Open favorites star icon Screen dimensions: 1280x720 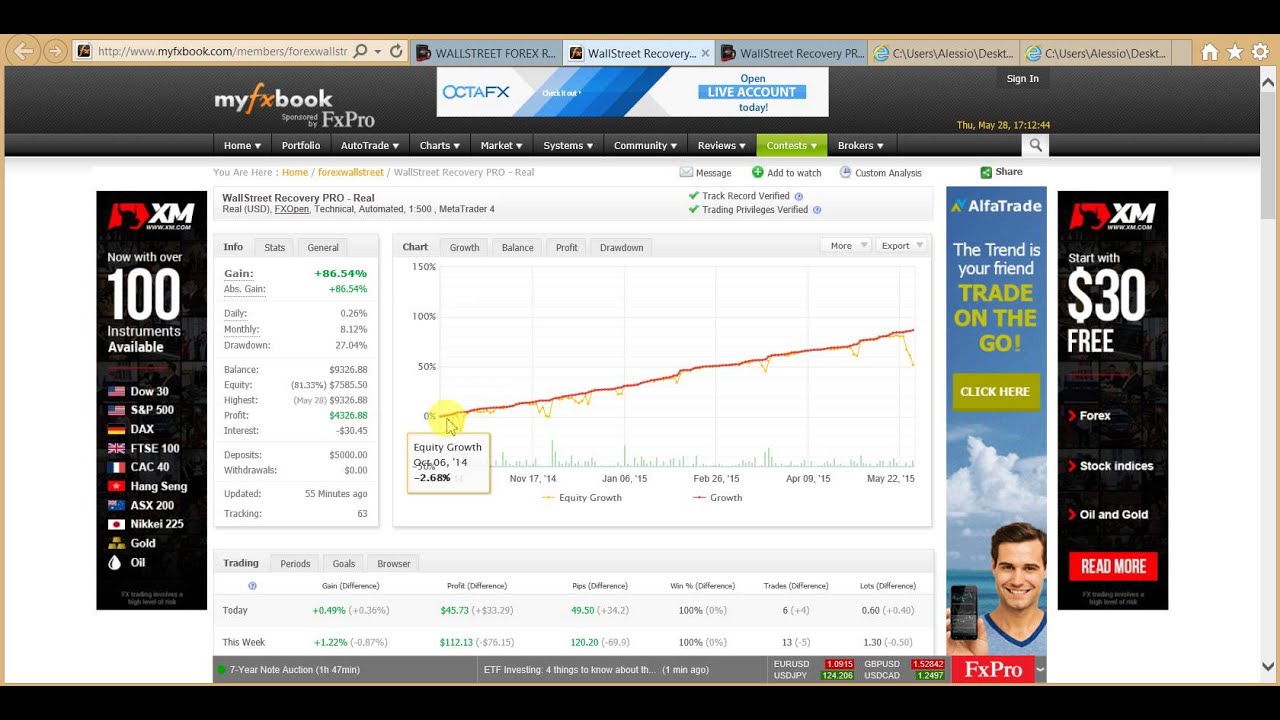click(1235, 52)
